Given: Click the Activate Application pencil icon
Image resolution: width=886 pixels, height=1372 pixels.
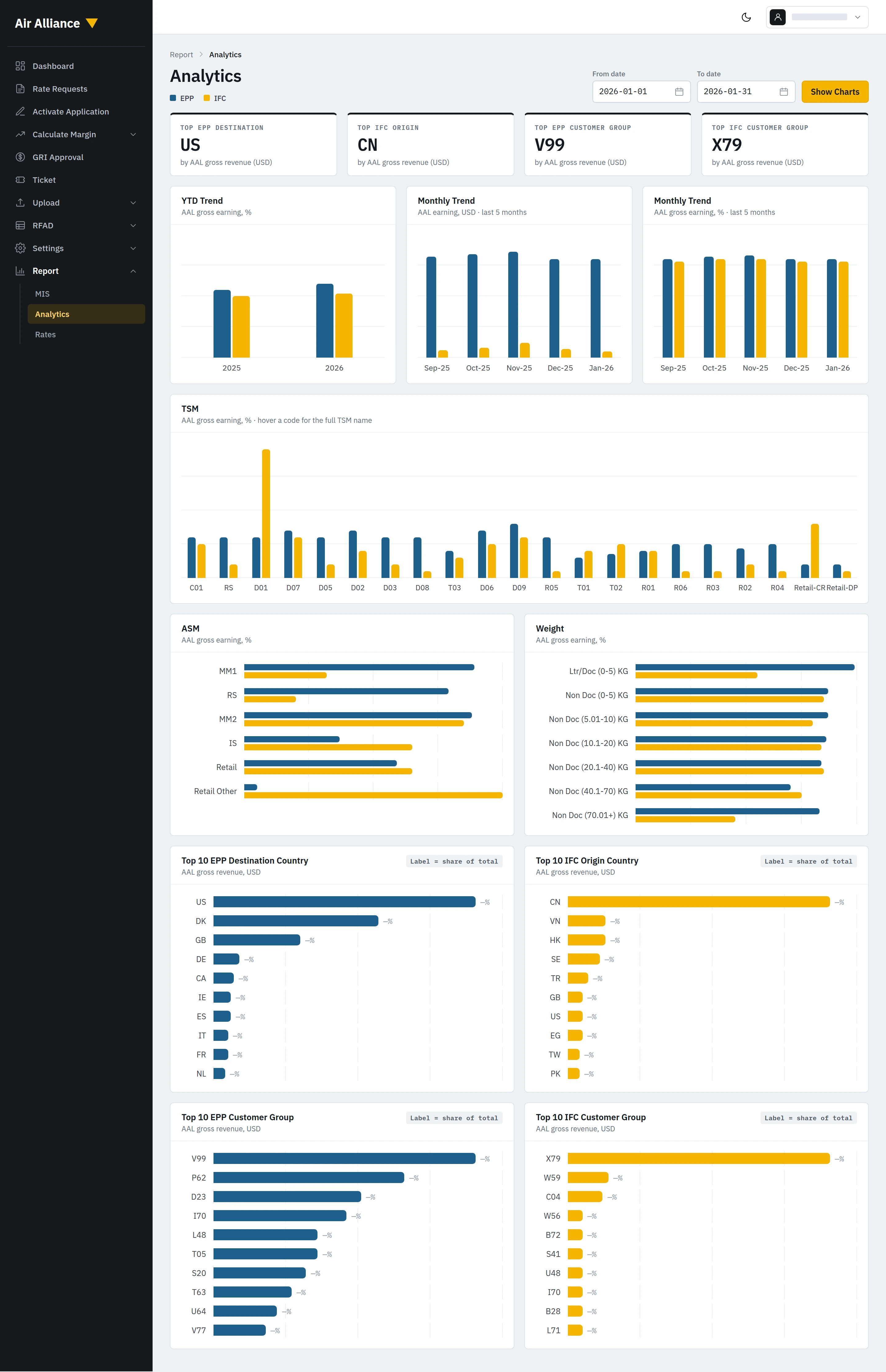Looking at the screenshot, I should 20,112.
